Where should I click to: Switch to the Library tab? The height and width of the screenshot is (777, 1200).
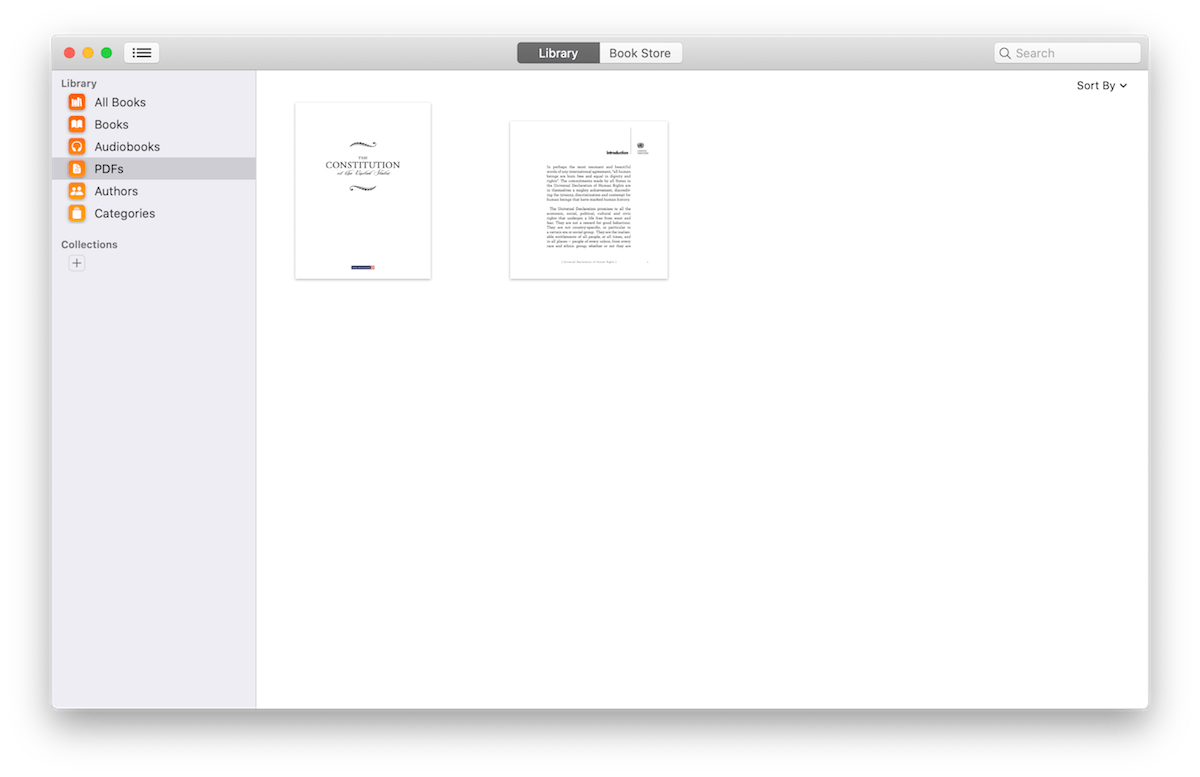pos(558,53)
